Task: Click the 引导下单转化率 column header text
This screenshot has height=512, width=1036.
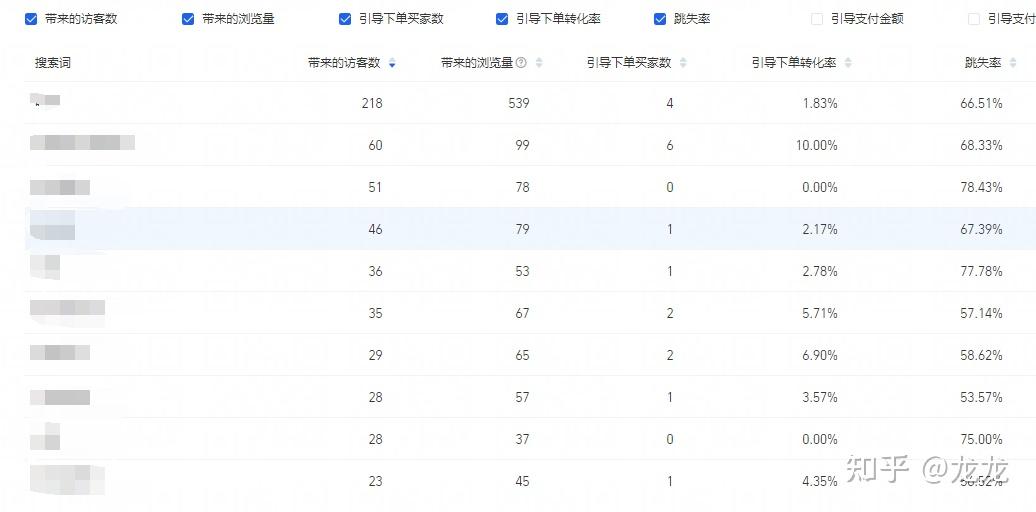Action: coord(794,63)
